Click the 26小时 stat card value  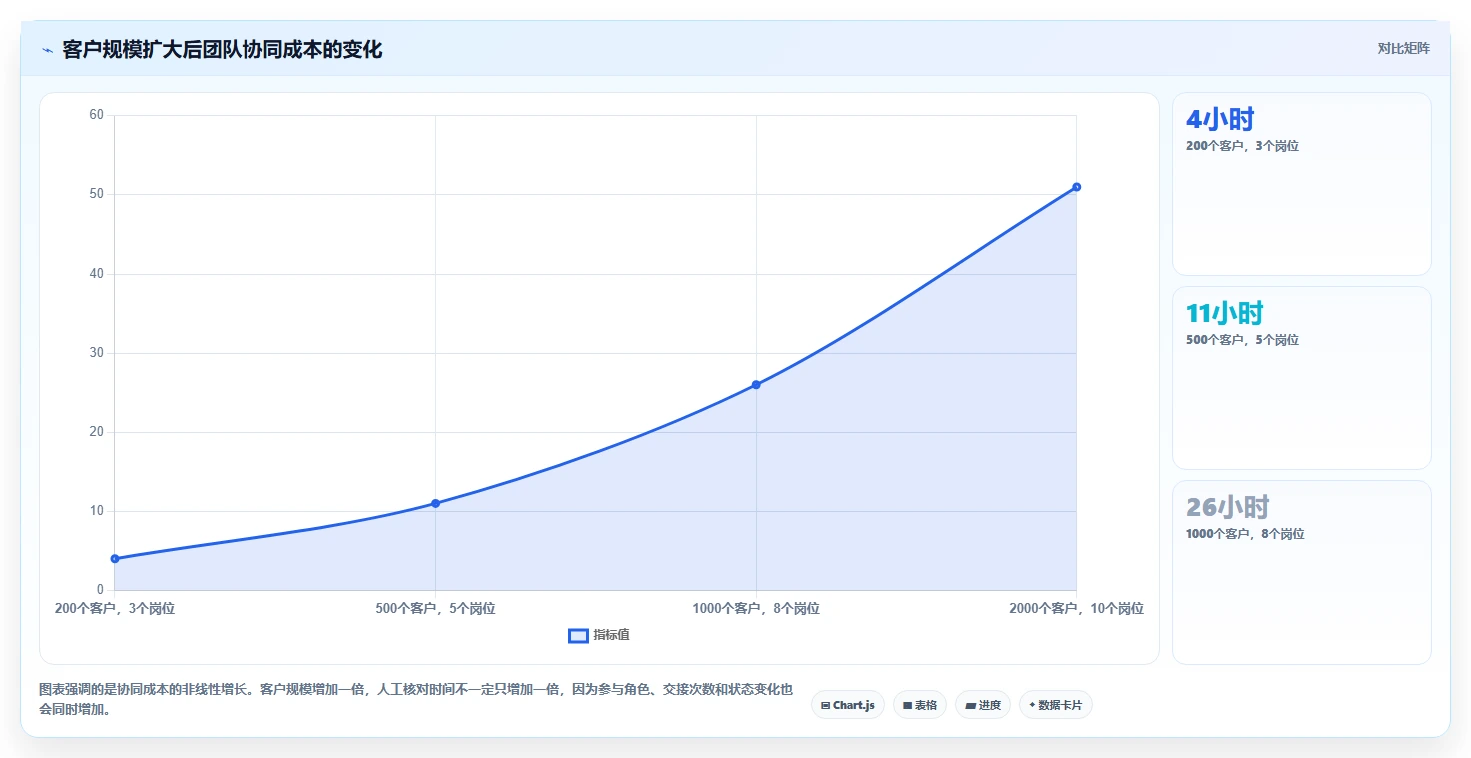1227,507
